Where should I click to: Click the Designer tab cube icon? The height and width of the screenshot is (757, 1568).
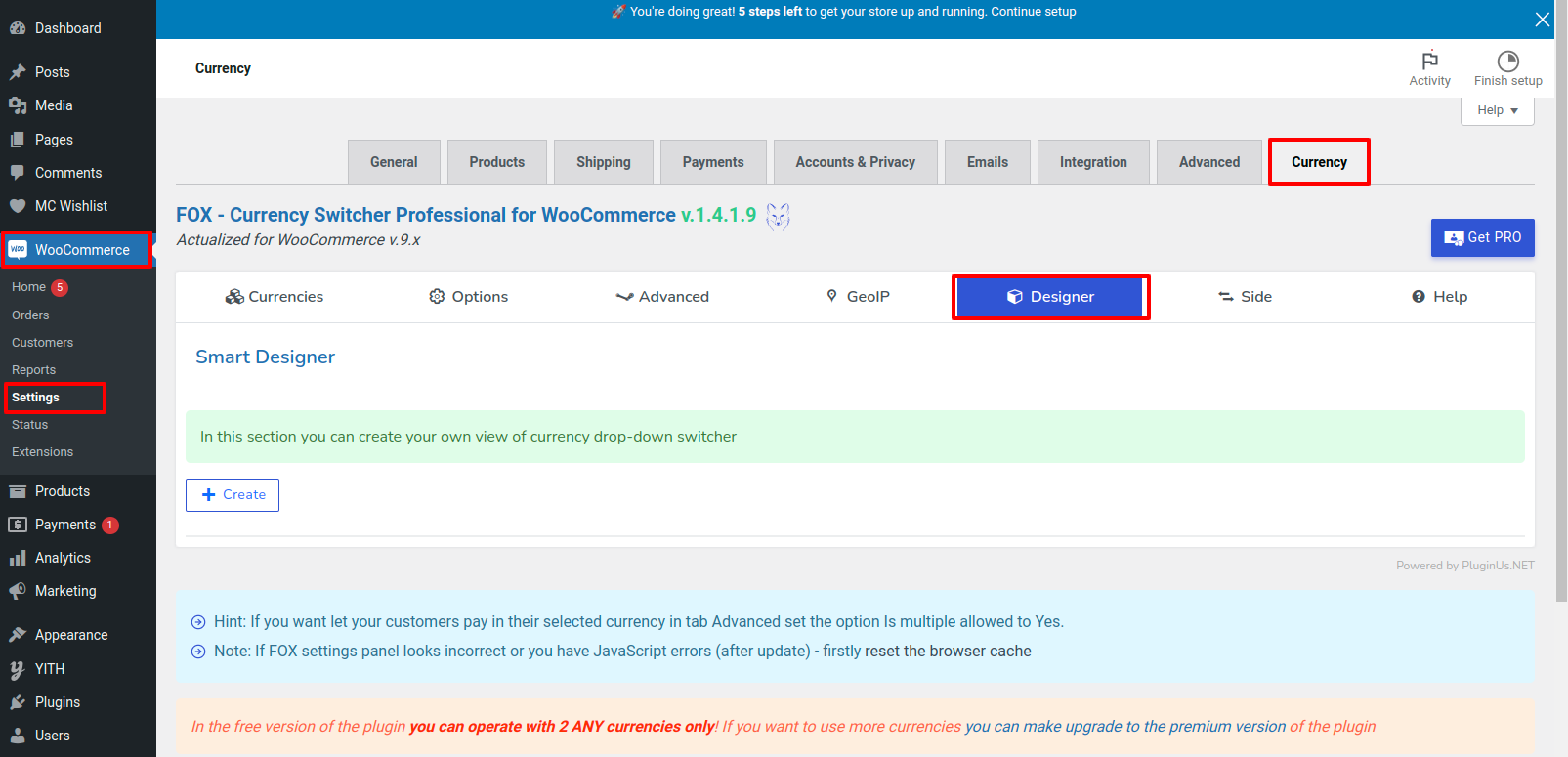[1015, 297]
